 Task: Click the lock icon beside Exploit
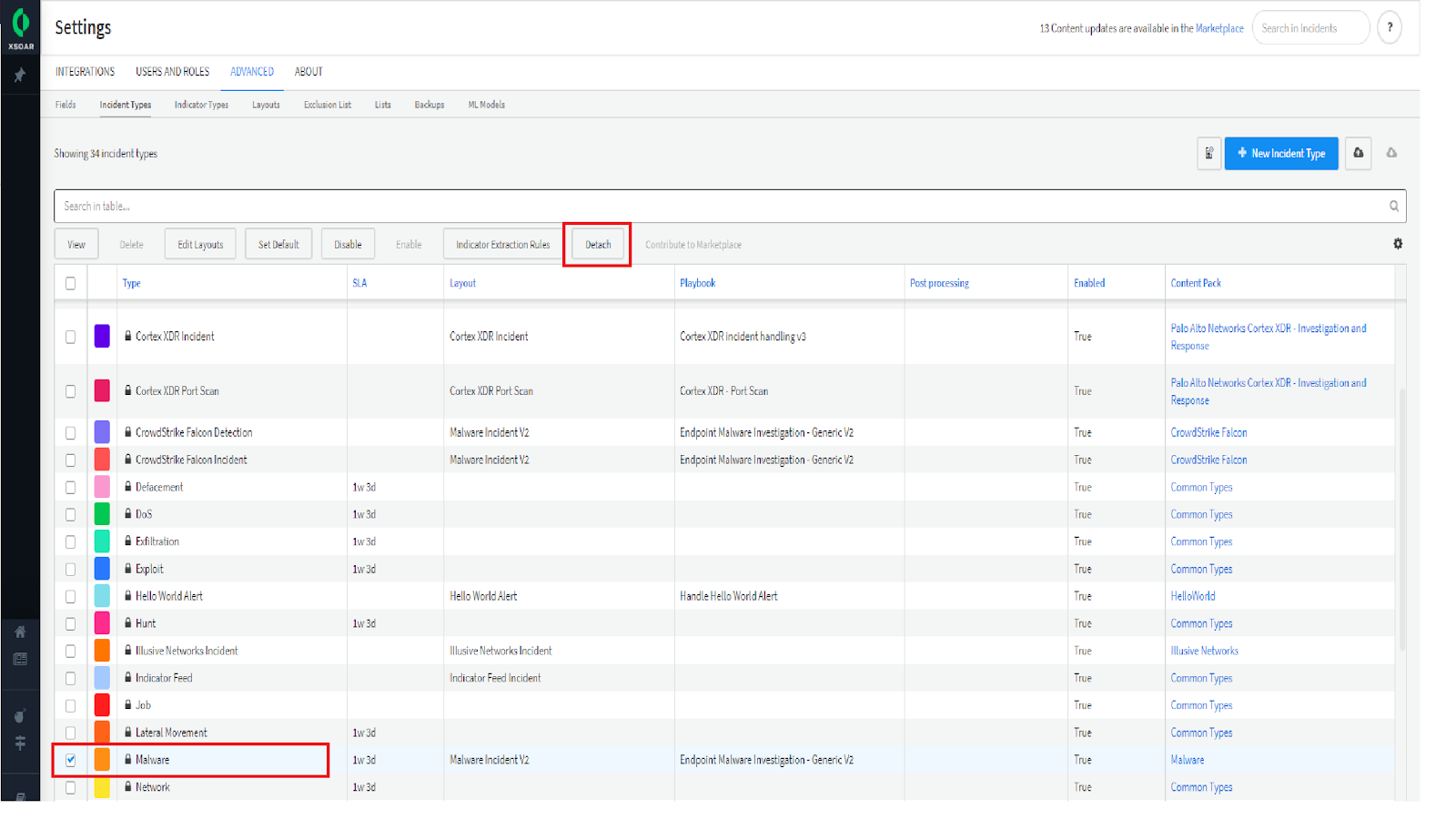pyautogui.click(x=128, y=568)
